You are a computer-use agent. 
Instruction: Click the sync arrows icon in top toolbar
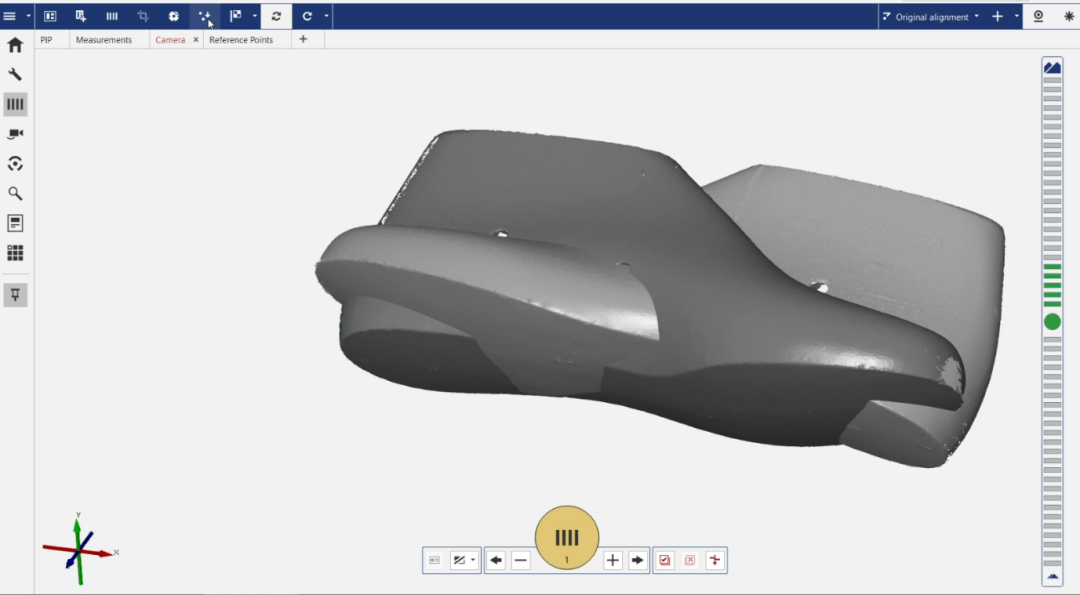tap(276, 16)
